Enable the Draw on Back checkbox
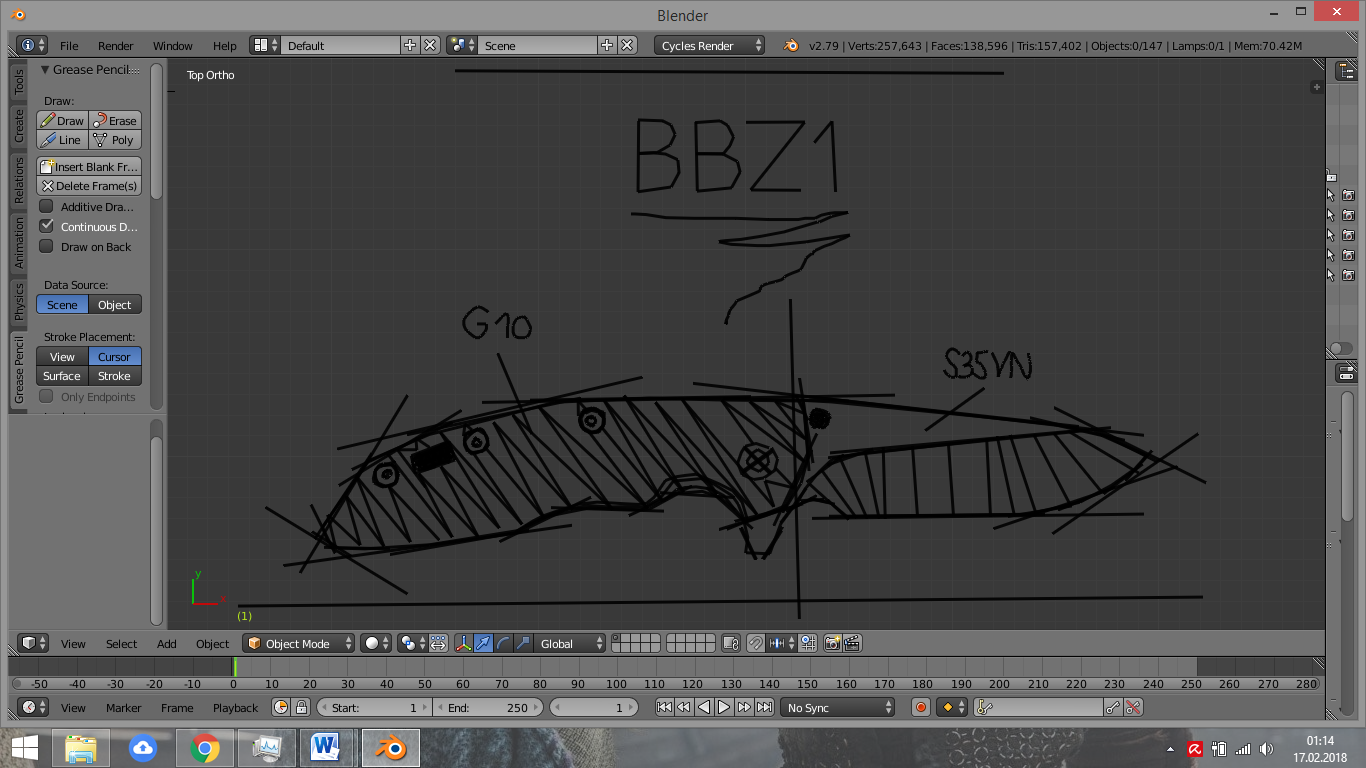Screen dimensions: 1366x768 tap(46, 247)
